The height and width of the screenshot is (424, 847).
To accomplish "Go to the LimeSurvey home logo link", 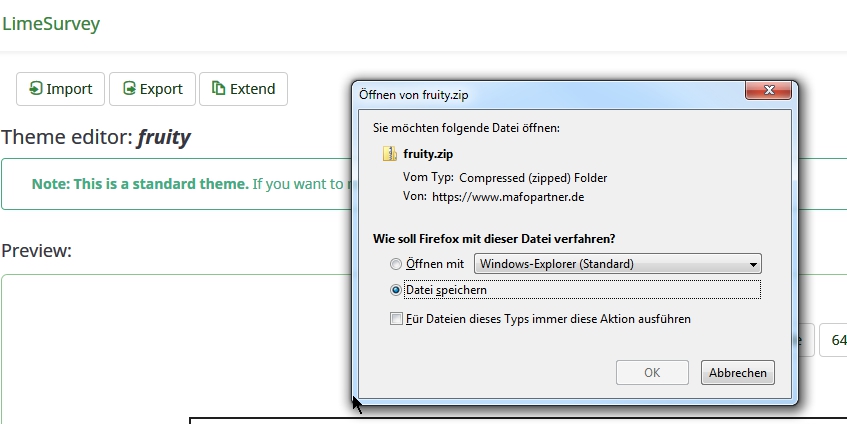I will [x=51, y=24].
